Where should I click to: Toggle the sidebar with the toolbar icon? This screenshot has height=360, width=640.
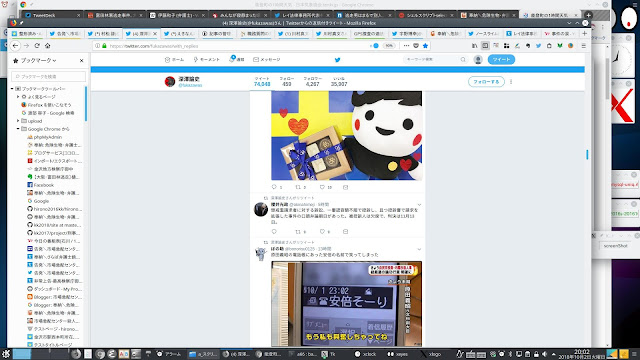485,46
